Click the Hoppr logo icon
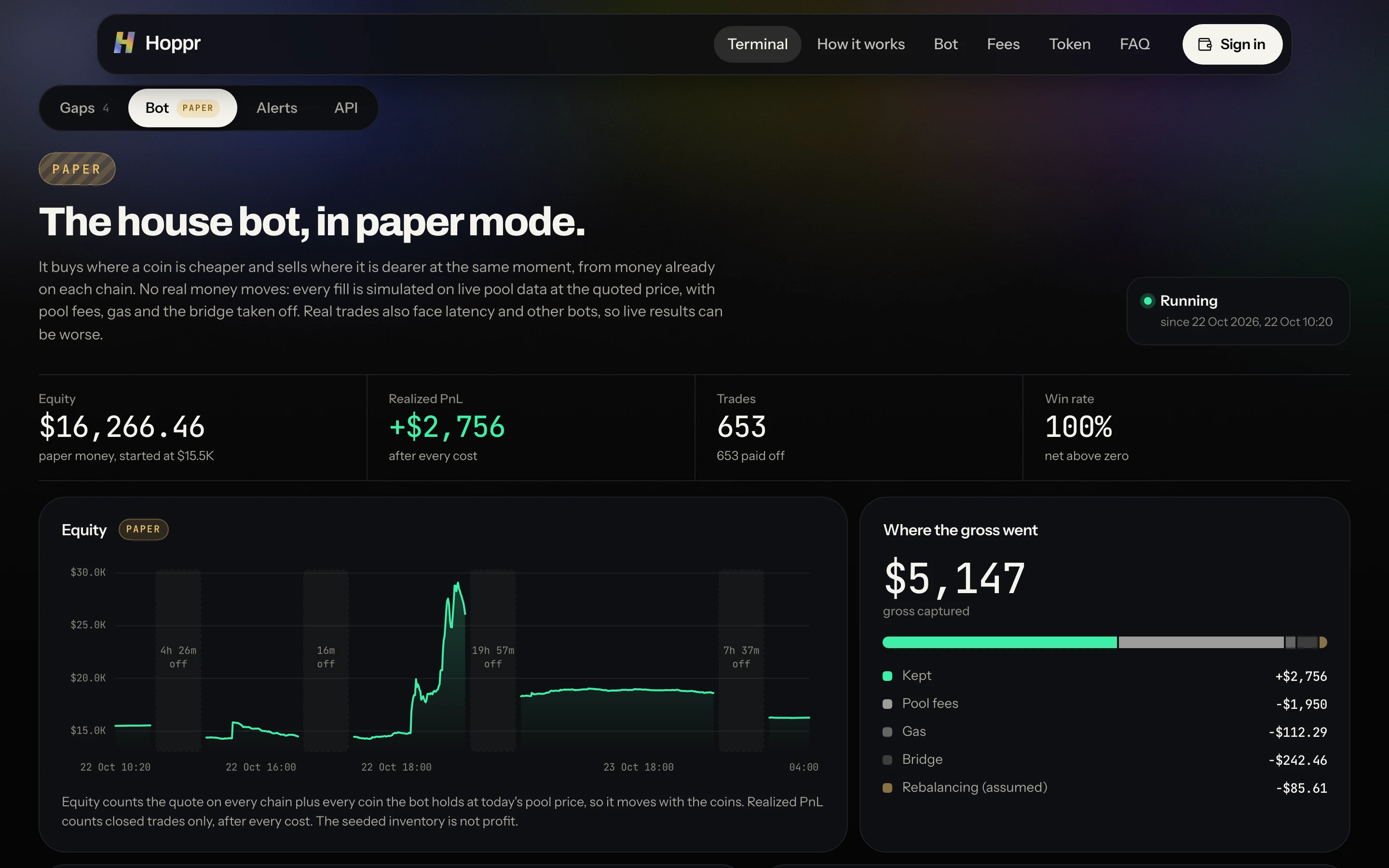Viewport: 1389px width, 868px height. click(x=124, y=43)
